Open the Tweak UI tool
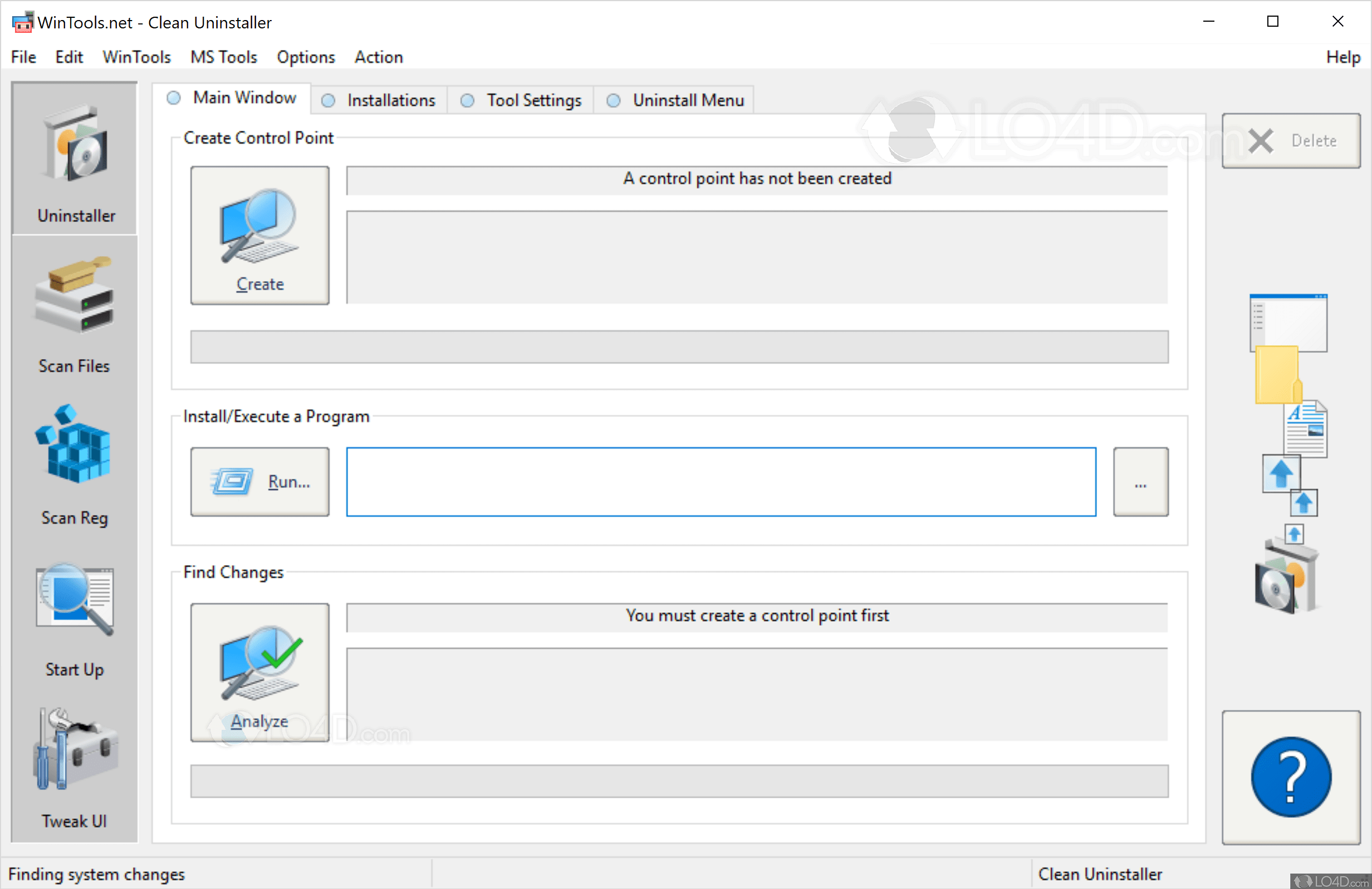This screenshot has width=1372, height=889. (x=75, y=768)
